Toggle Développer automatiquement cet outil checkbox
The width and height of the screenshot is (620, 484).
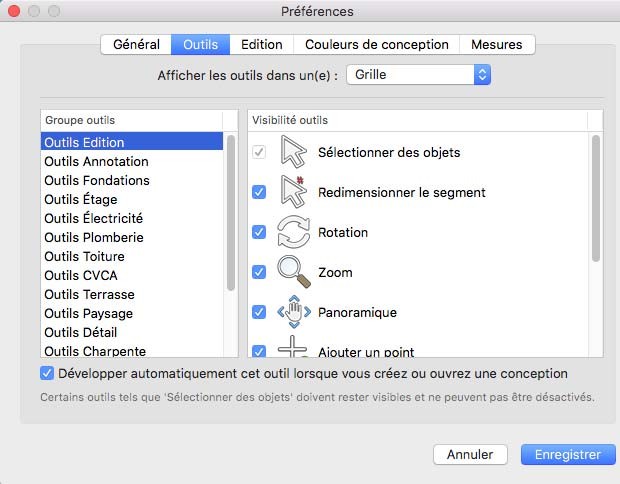[x=47, y=374]
